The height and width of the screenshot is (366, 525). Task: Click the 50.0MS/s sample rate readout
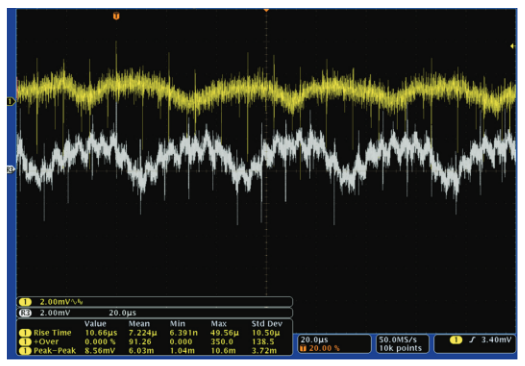397,340
